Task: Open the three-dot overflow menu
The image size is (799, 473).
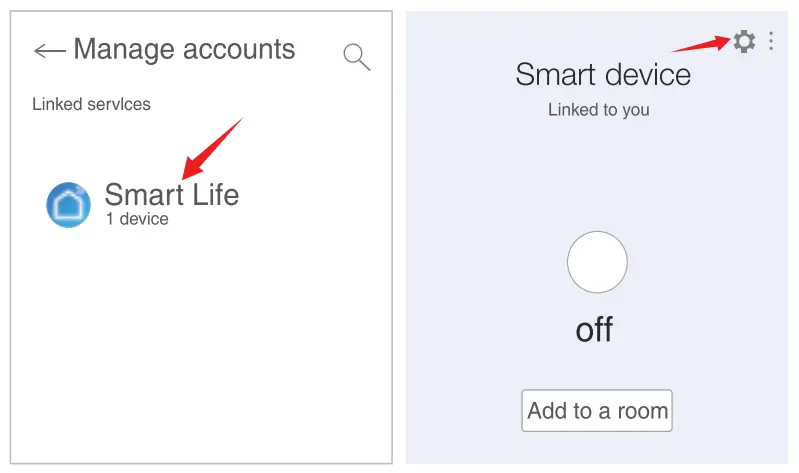Action: click(x=771, y=41)
